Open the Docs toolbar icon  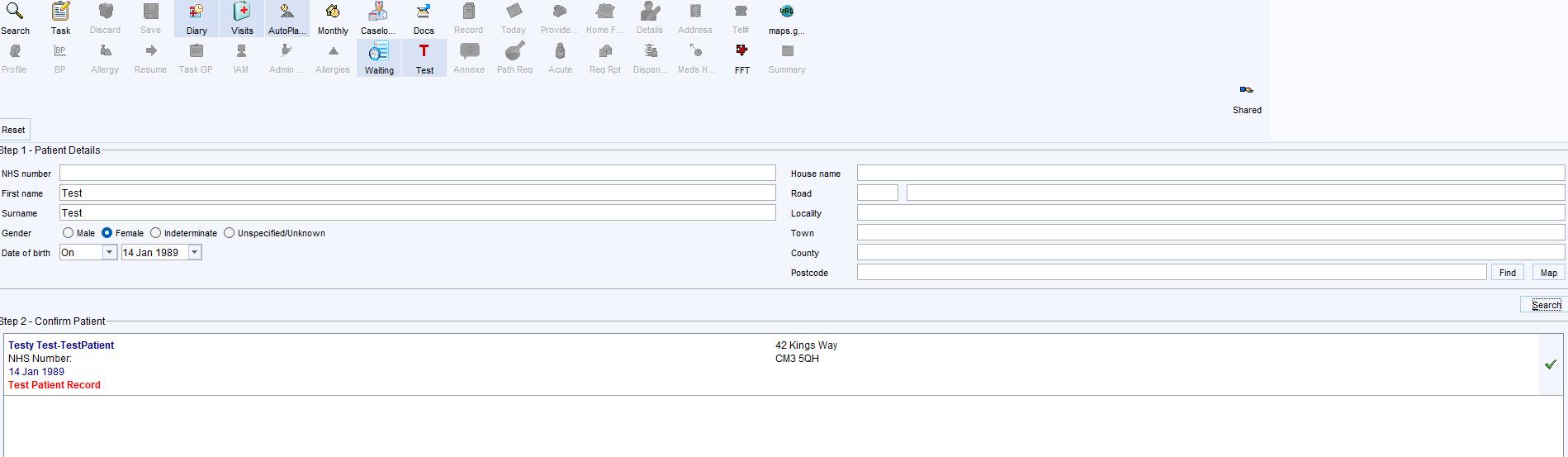click(x=424, y=19)
